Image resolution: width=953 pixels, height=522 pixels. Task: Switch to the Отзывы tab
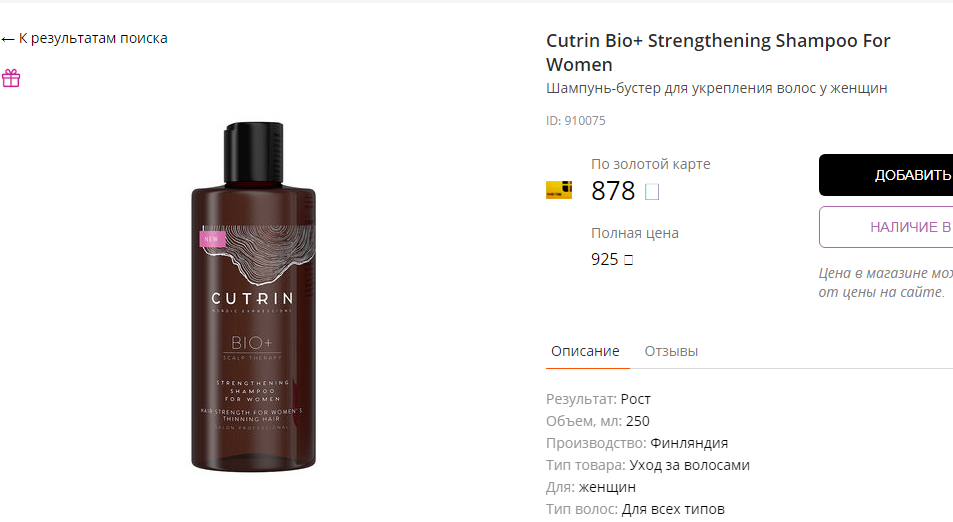coord(671,351)
